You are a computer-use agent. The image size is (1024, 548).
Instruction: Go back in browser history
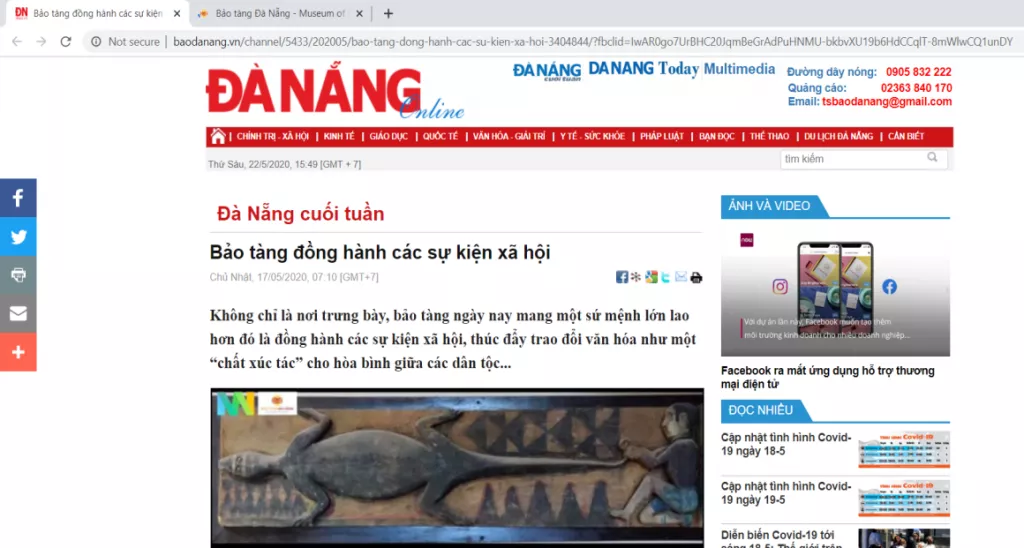tap(17, 41)
